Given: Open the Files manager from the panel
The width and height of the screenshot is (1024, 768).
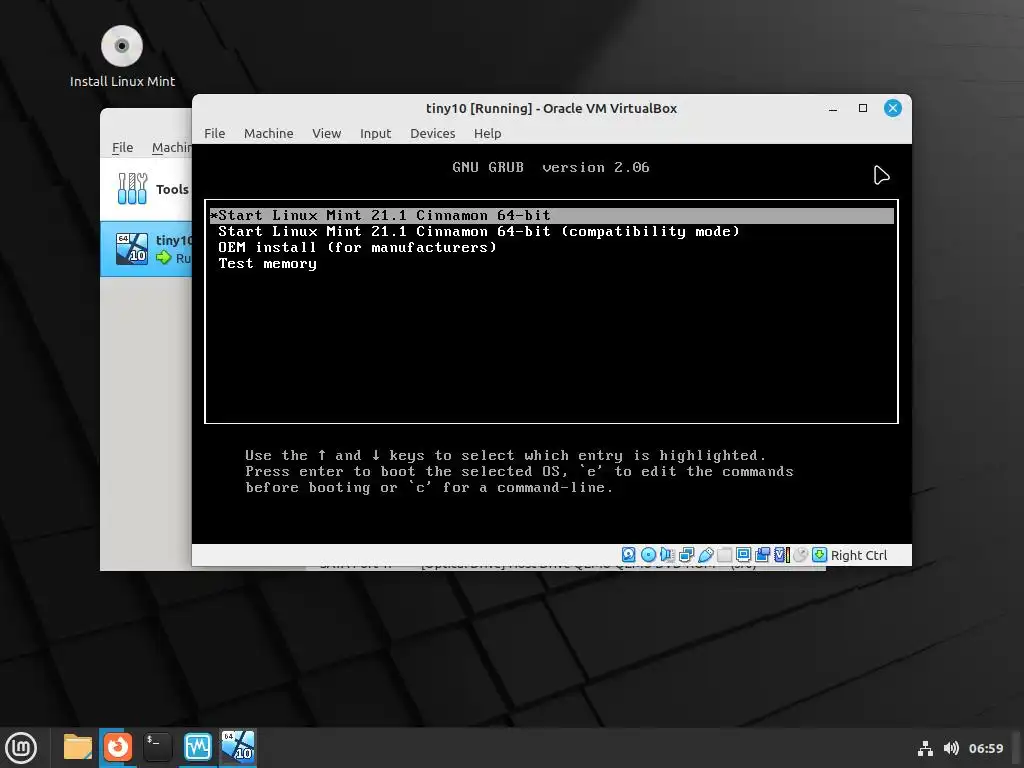Looking at the screenshot, I should (78, 747).
